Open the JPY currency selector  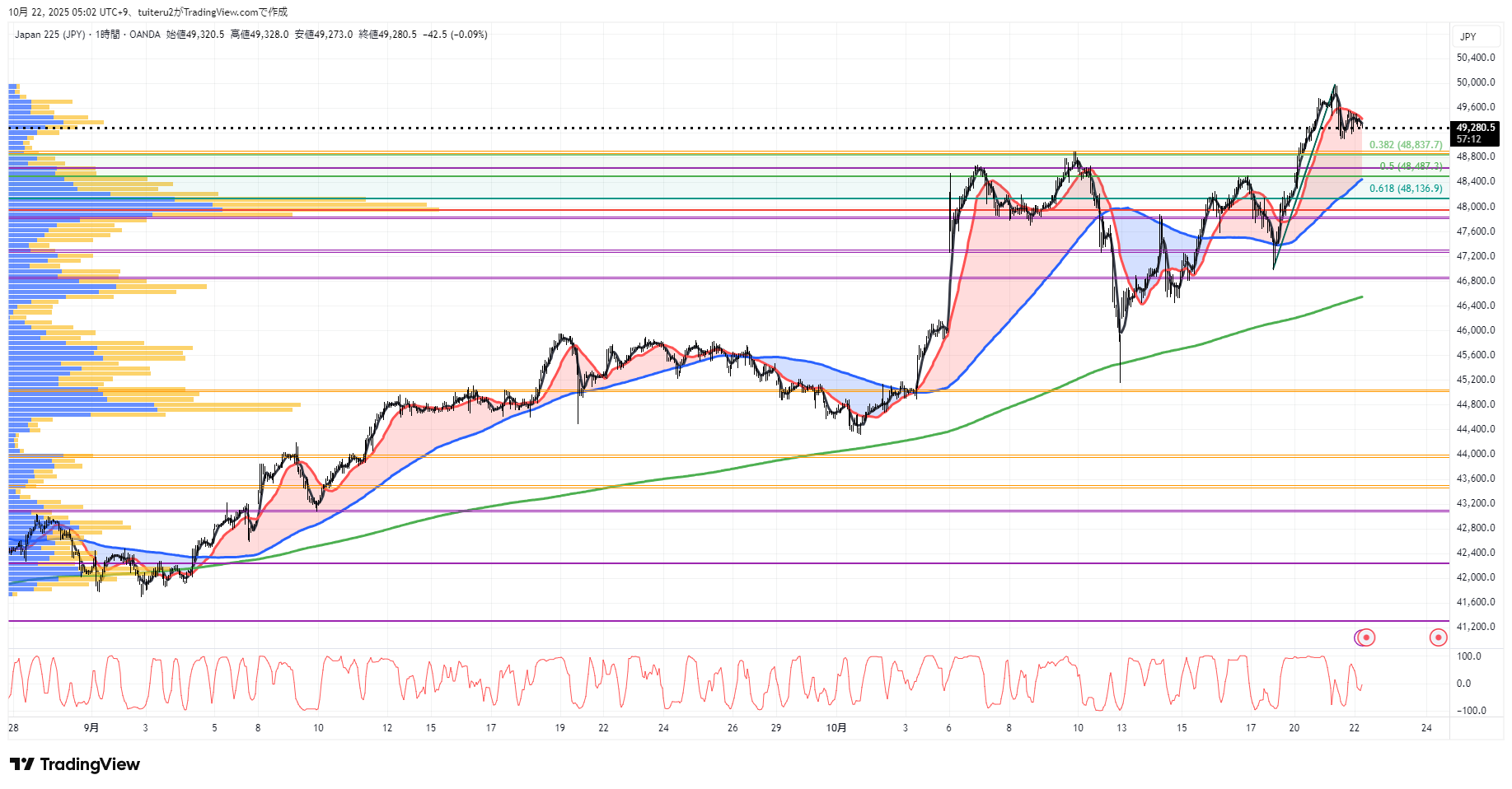(x=1468, y=36)
